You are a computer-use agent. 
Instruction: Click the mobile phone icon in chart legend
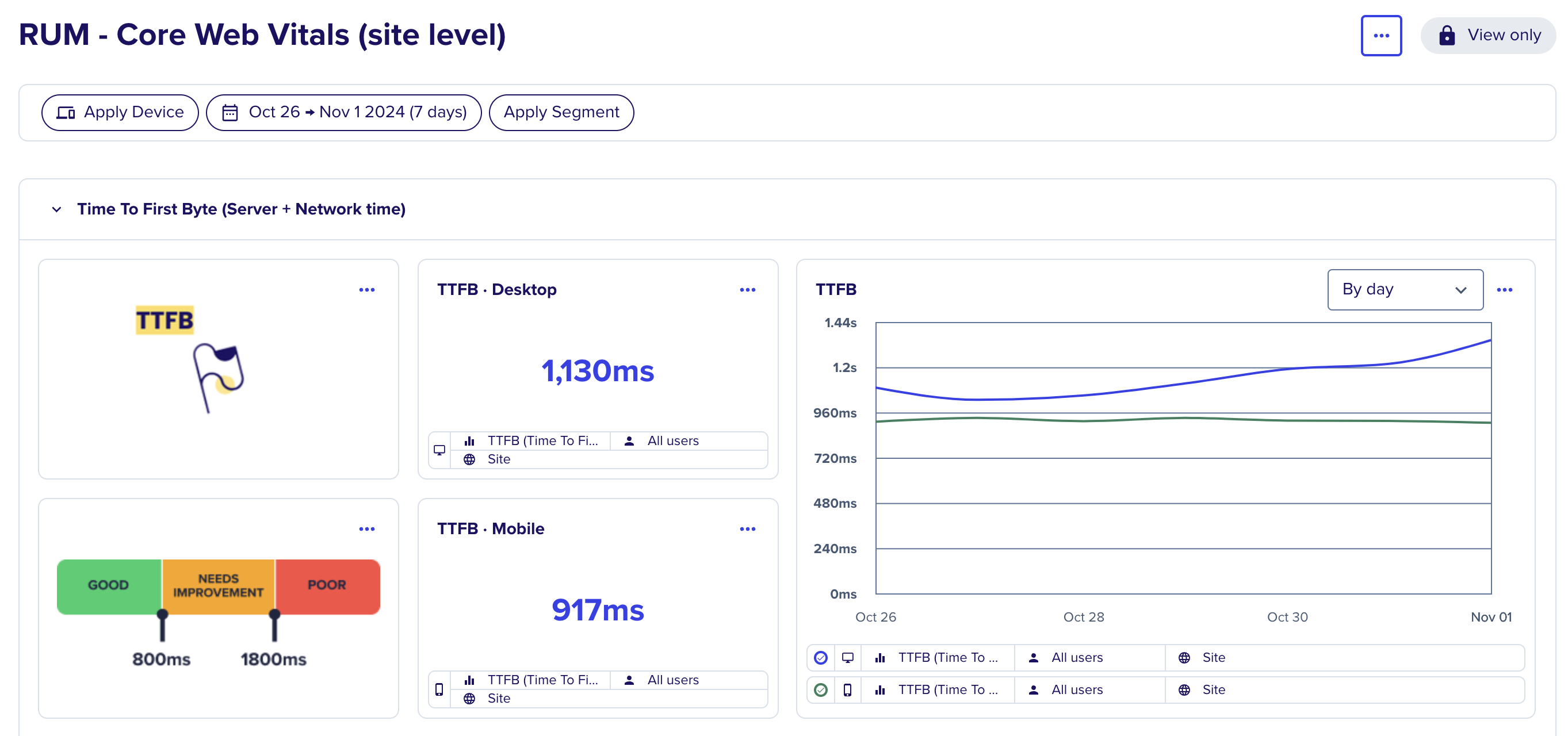click(x=847, y=689)
